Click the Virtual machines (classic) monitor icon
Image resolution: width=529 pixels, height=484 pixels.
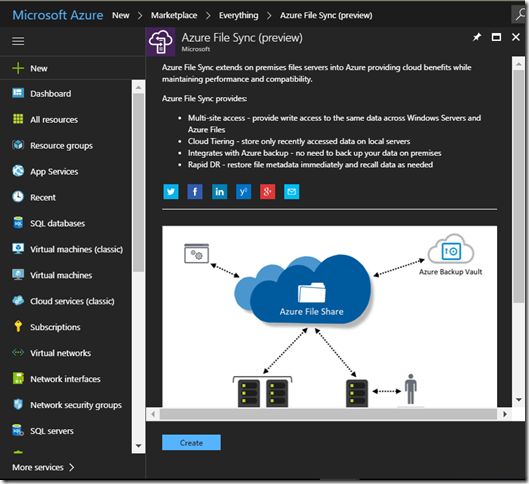(x=18, y=249)
